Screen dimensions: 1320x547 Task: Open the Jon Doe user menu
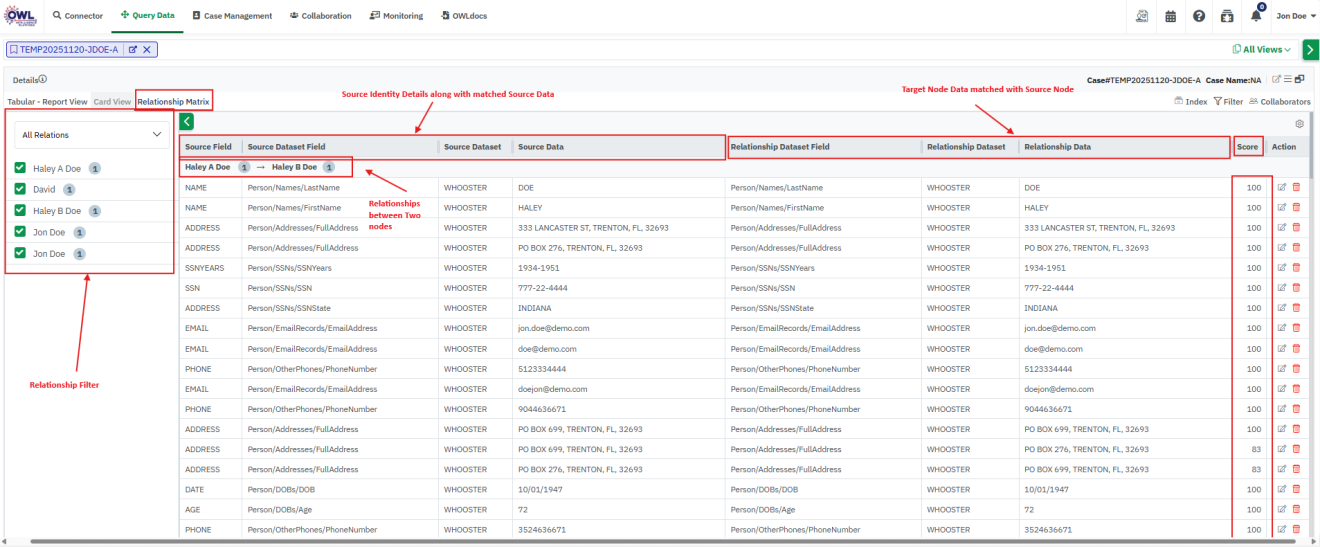tap(1292, 16)
